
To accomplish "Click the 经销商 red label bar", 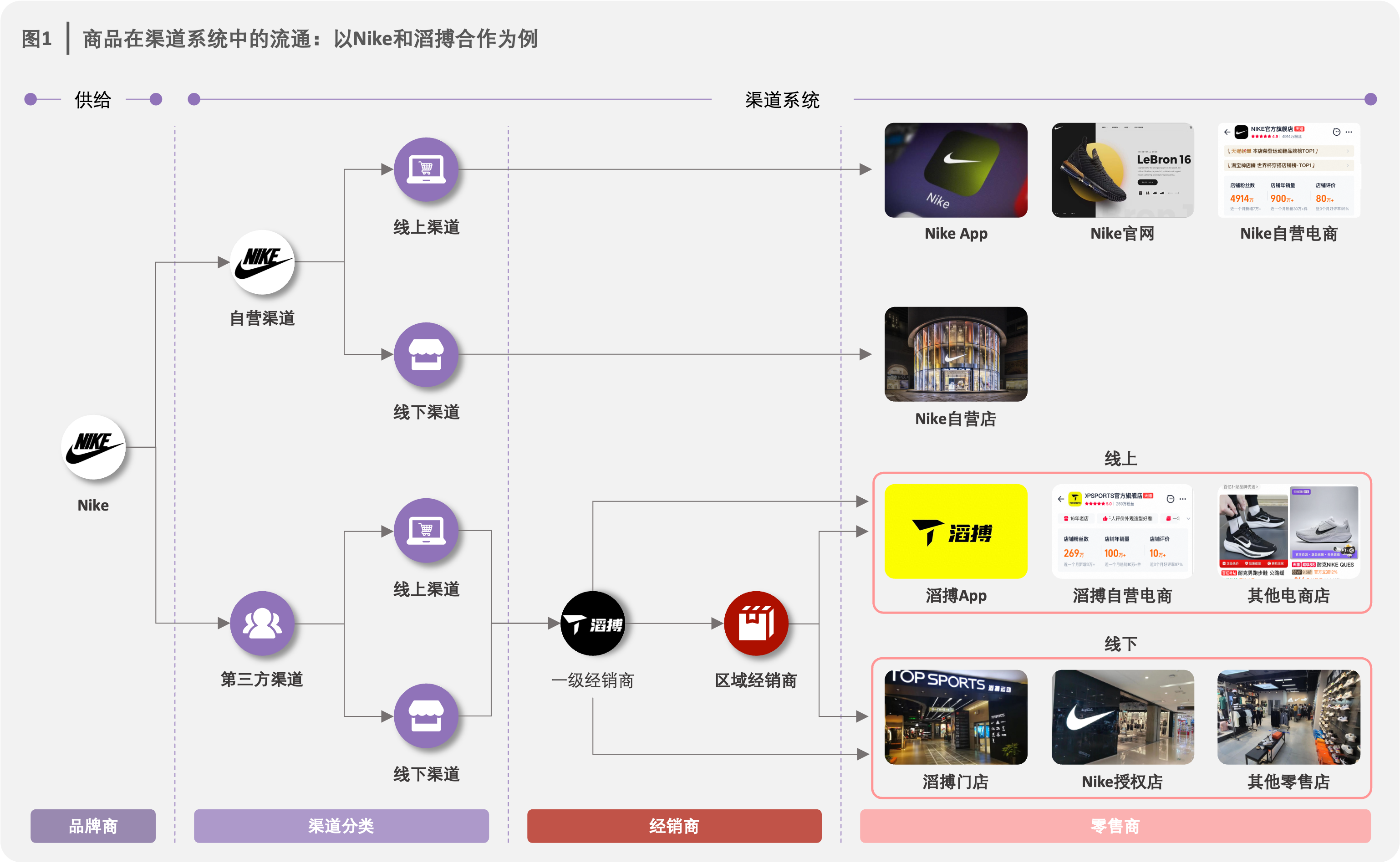I will coord(674,826).
